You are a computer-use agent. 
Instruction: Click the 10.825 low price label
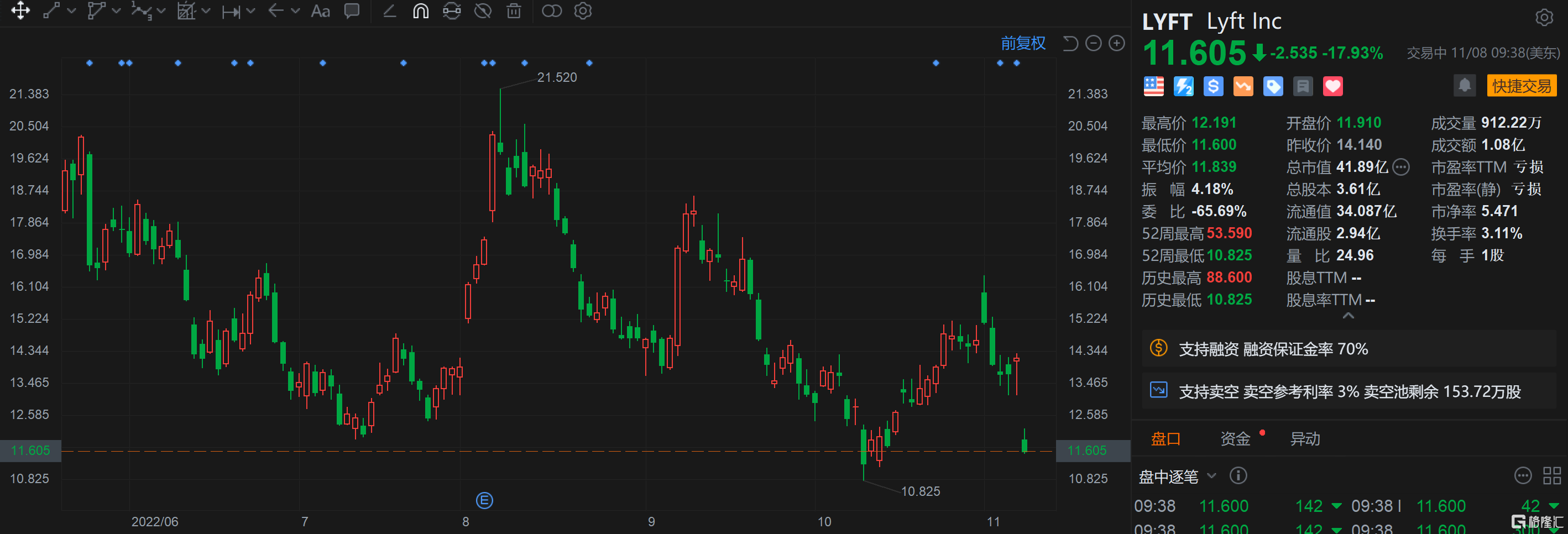(x=920, y=491)
